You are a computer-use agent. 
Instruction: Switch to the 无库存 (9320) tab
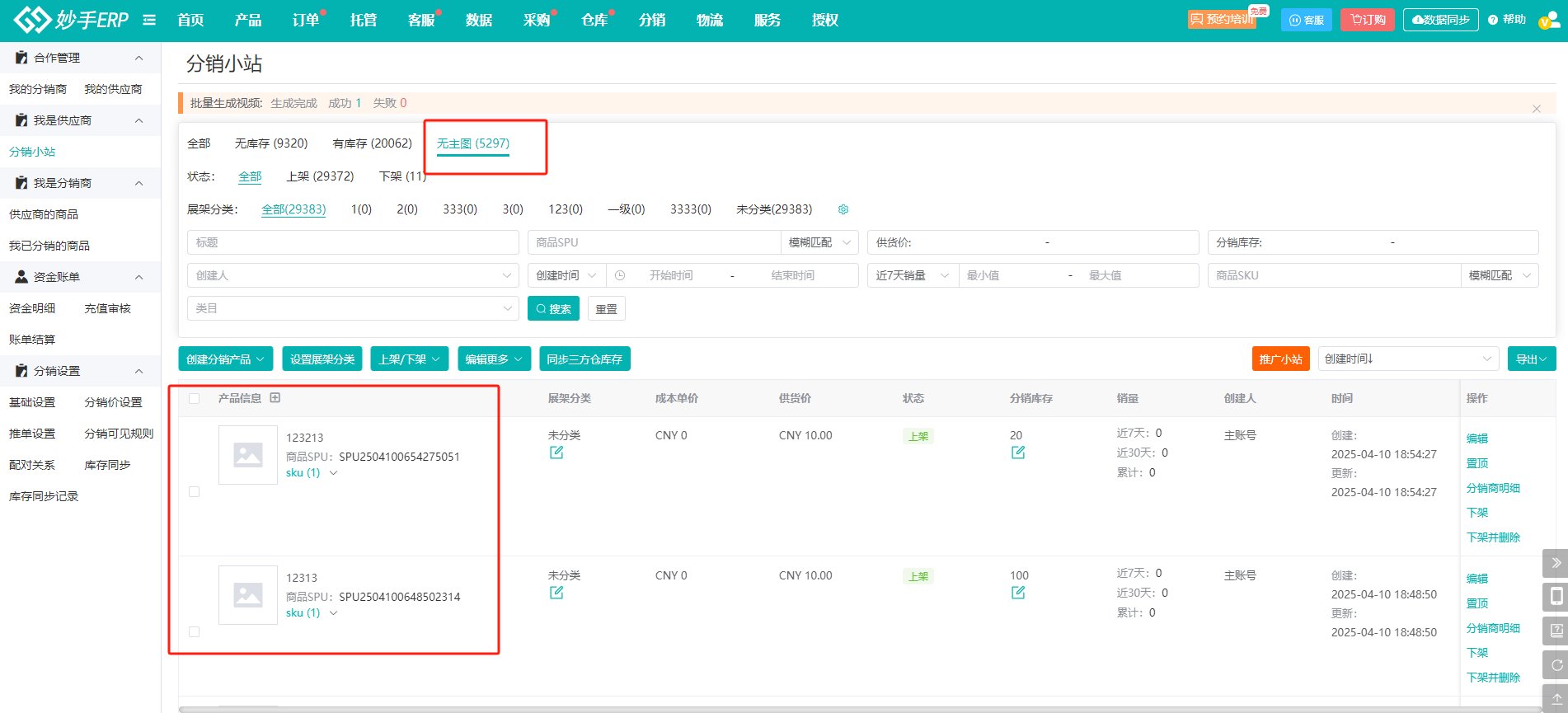coord(271,143)
